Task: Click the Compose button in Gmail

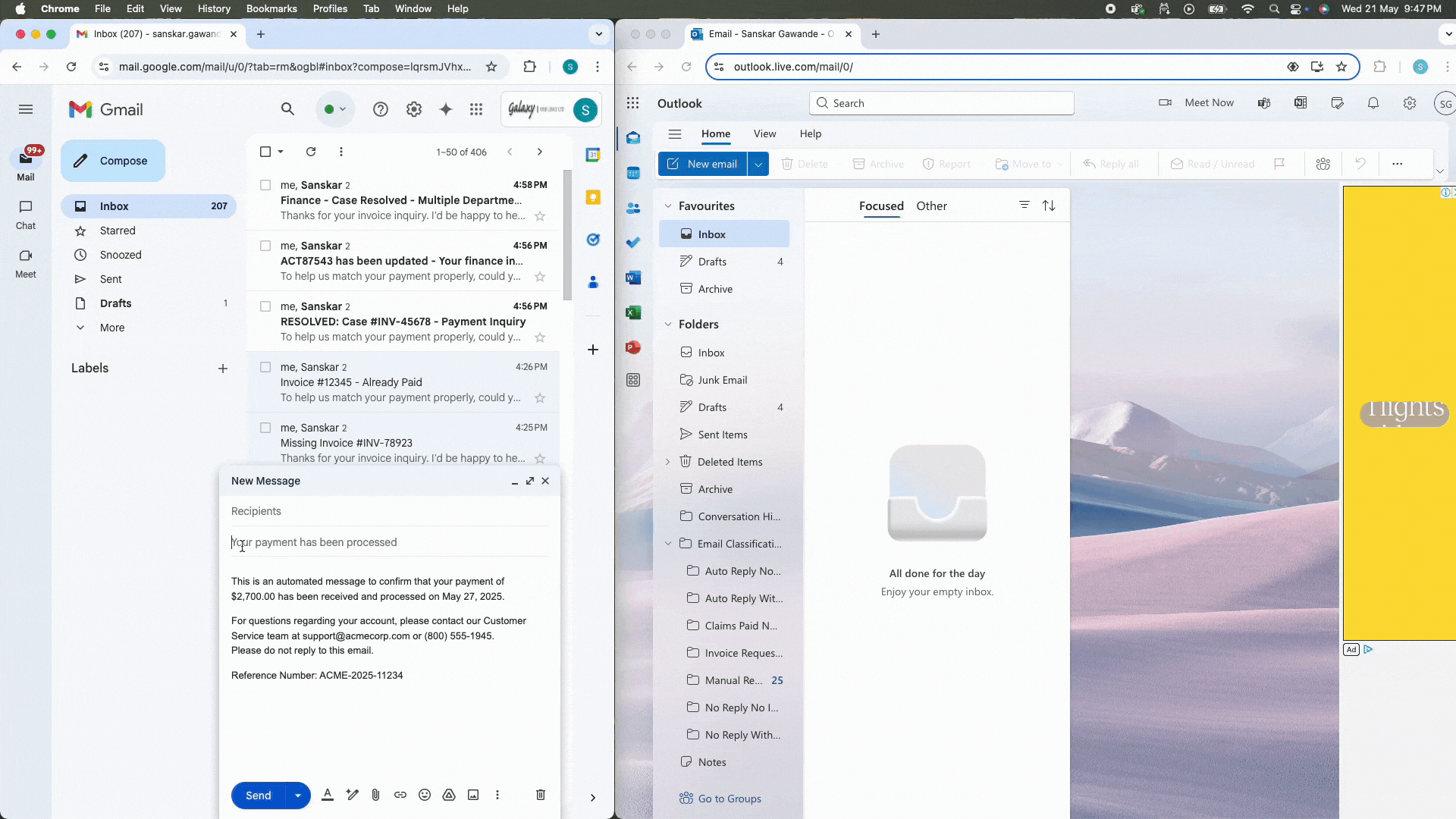Action: (113, 161)
